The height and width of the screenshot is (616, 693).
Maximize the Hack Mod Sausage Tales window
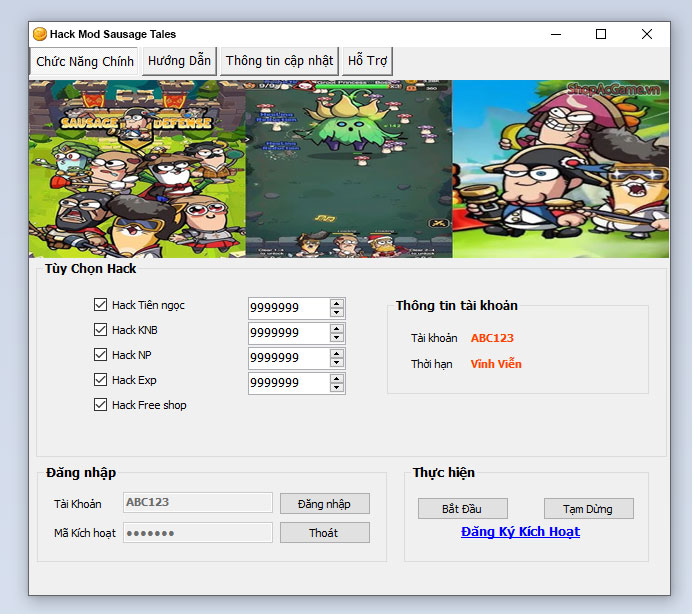(x=601, y=34)
